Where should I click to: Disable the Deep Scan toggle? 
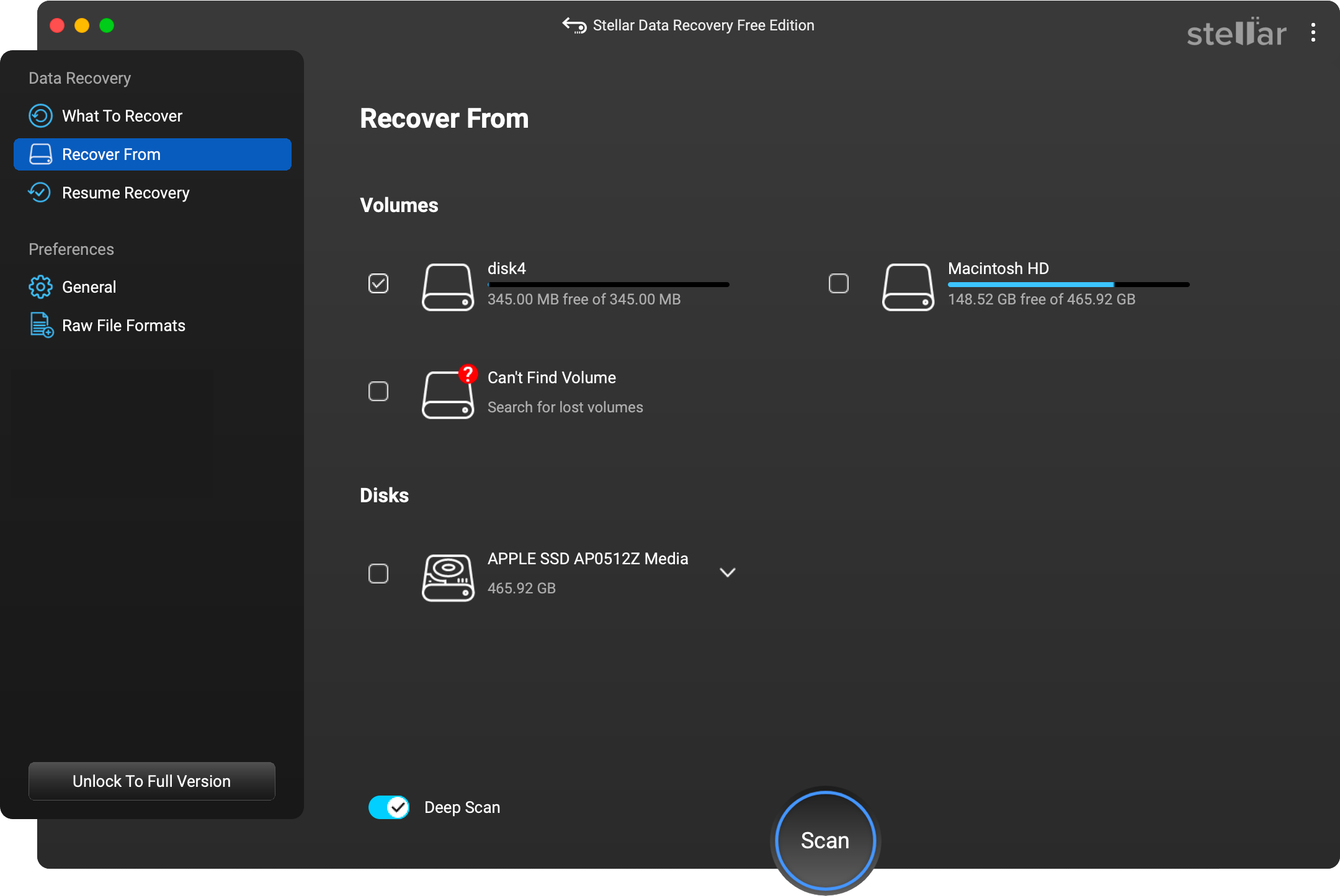click(388, 807)
